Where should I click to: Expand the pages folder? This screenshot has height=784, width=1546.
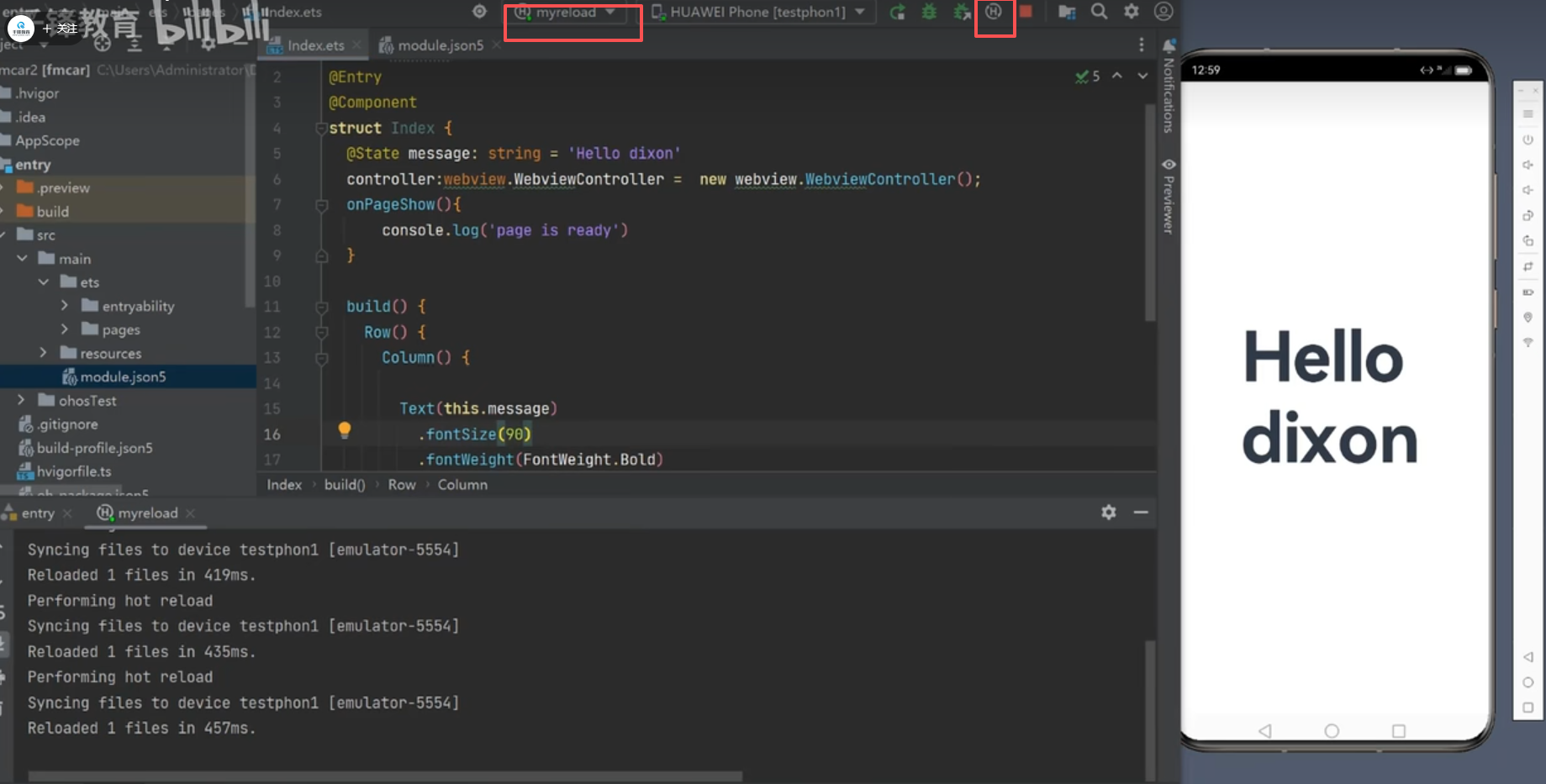[x=65, y=329]
